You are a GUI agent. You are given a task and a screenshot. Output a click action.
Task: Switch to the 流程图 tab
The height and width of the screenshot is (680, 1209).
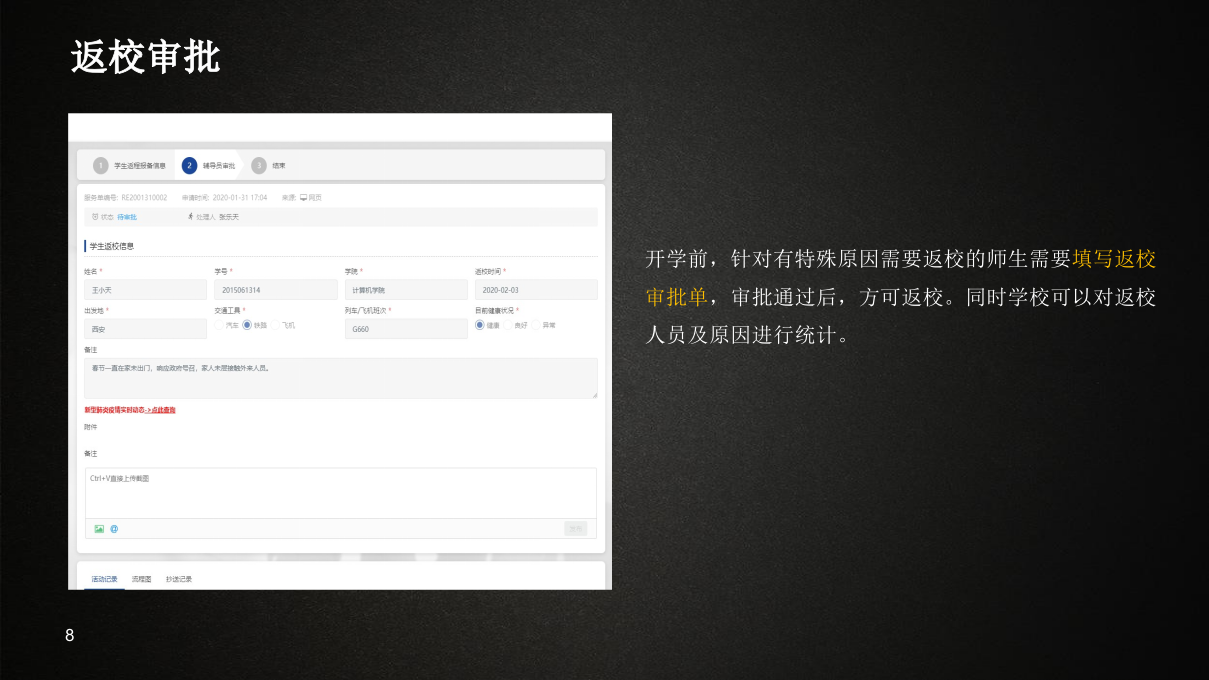click(140, 577)
